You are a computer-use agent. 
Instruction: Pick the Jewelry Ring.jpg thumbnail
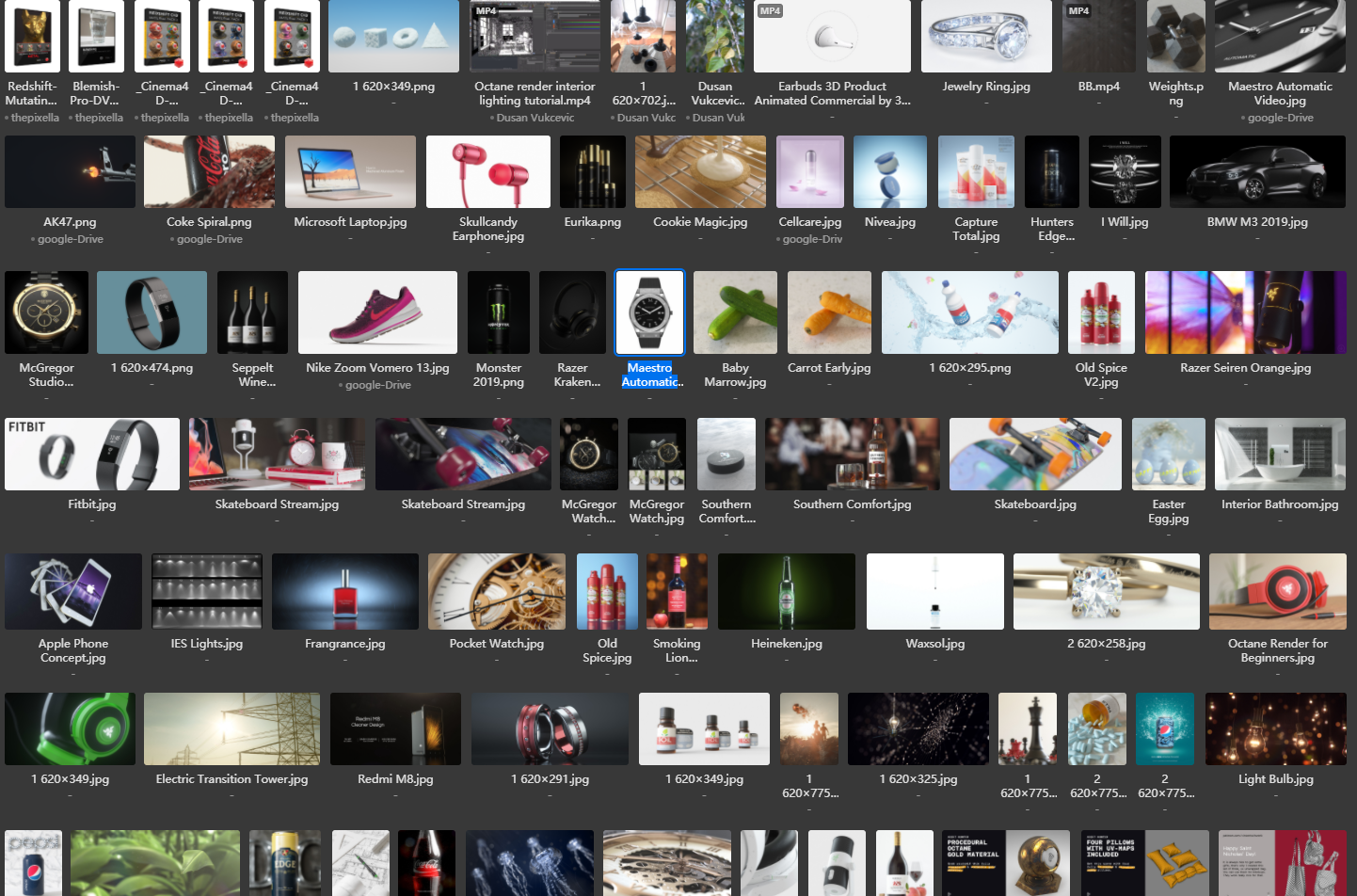986,37
